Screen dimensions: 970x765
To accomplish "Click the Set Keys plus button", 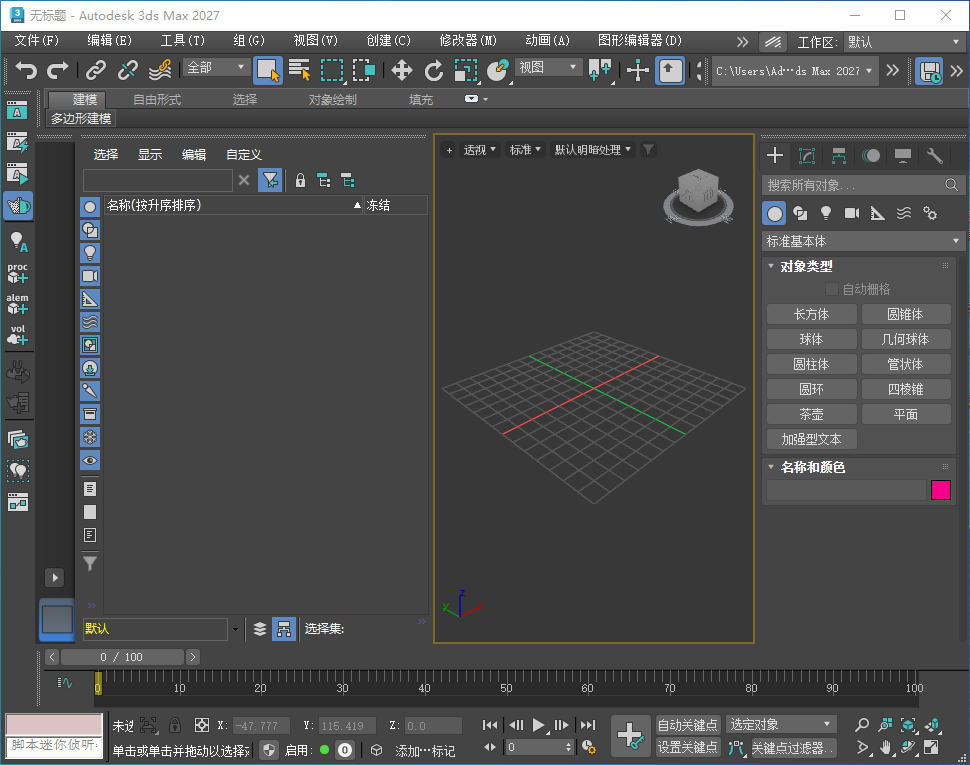I will [x=630, y=736].
